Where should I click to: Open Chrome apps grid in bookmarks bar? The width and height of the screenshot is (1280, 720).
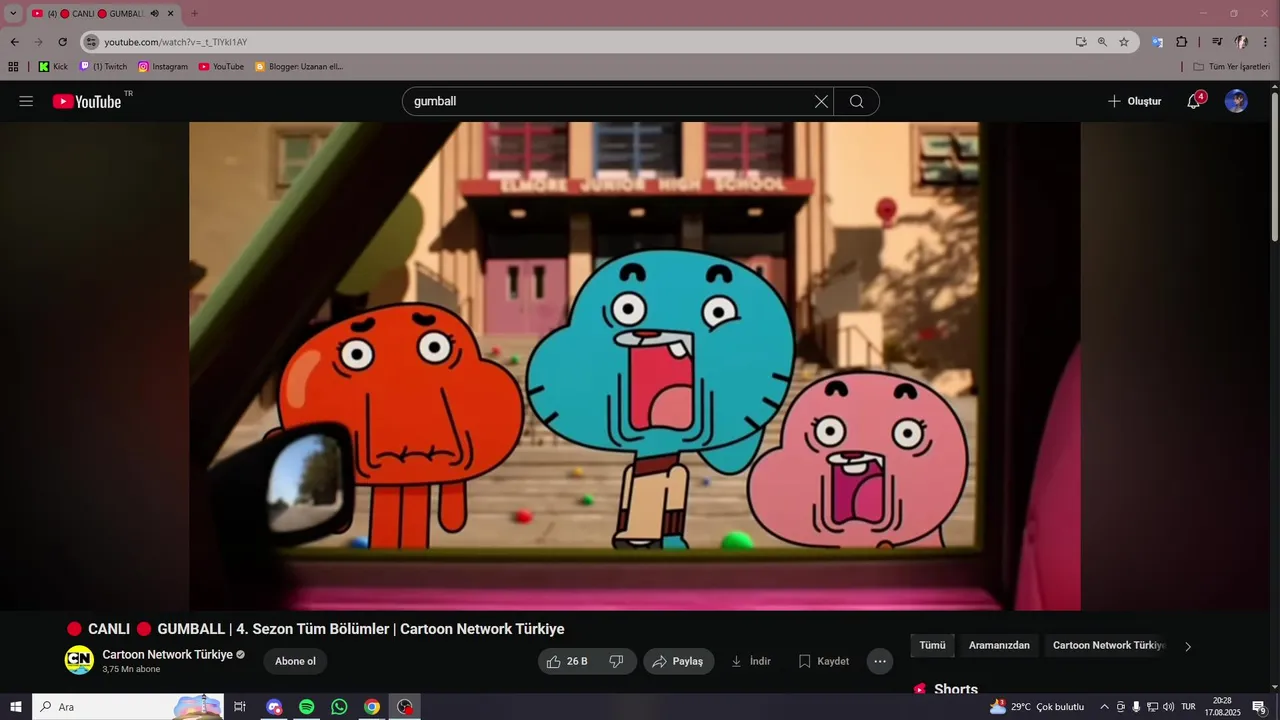[13, 67]
